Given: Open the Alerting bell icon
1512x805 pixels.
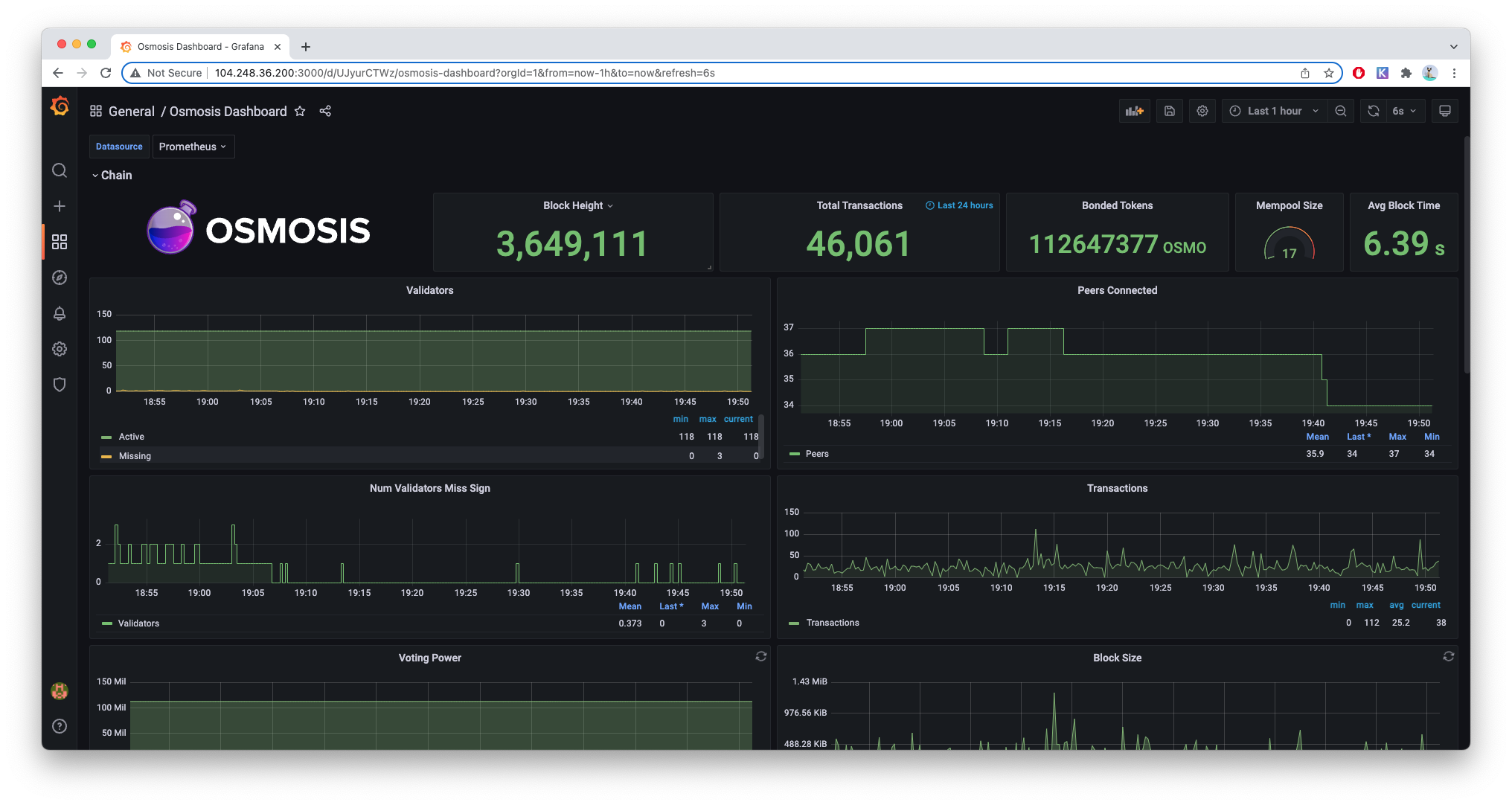Looking at the screenshot, I should (60, 313).
